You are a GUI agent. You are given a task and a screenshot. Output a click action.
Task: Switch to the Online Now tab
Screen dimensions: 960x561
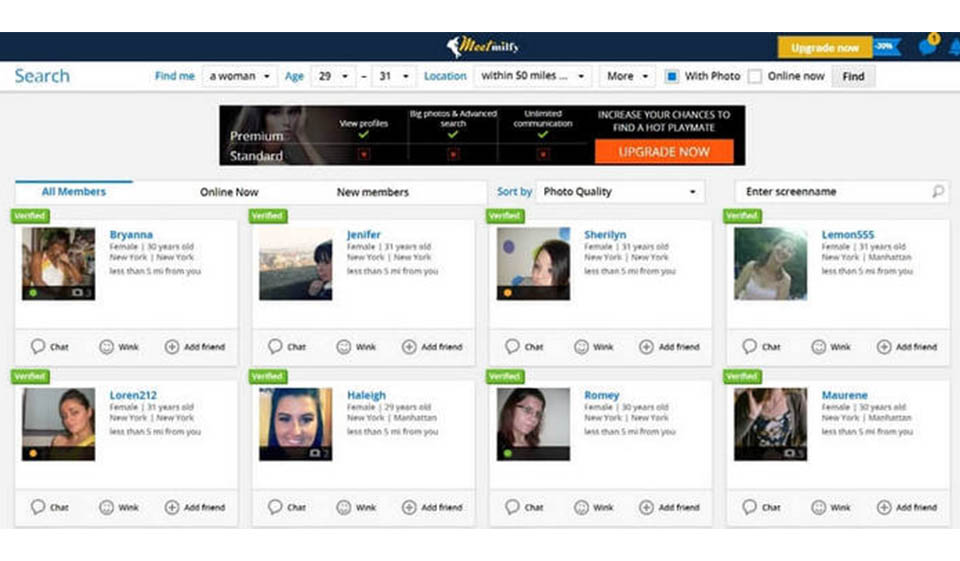click(x=229, y=192)
